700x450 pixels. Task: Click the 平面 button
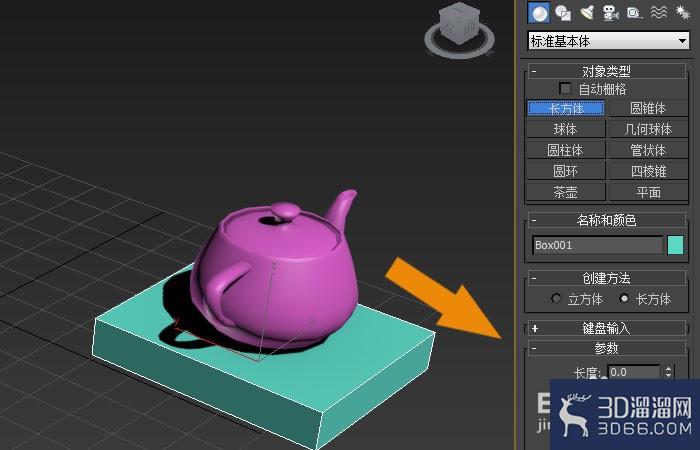pyautogui.click(x=648, y=192)
